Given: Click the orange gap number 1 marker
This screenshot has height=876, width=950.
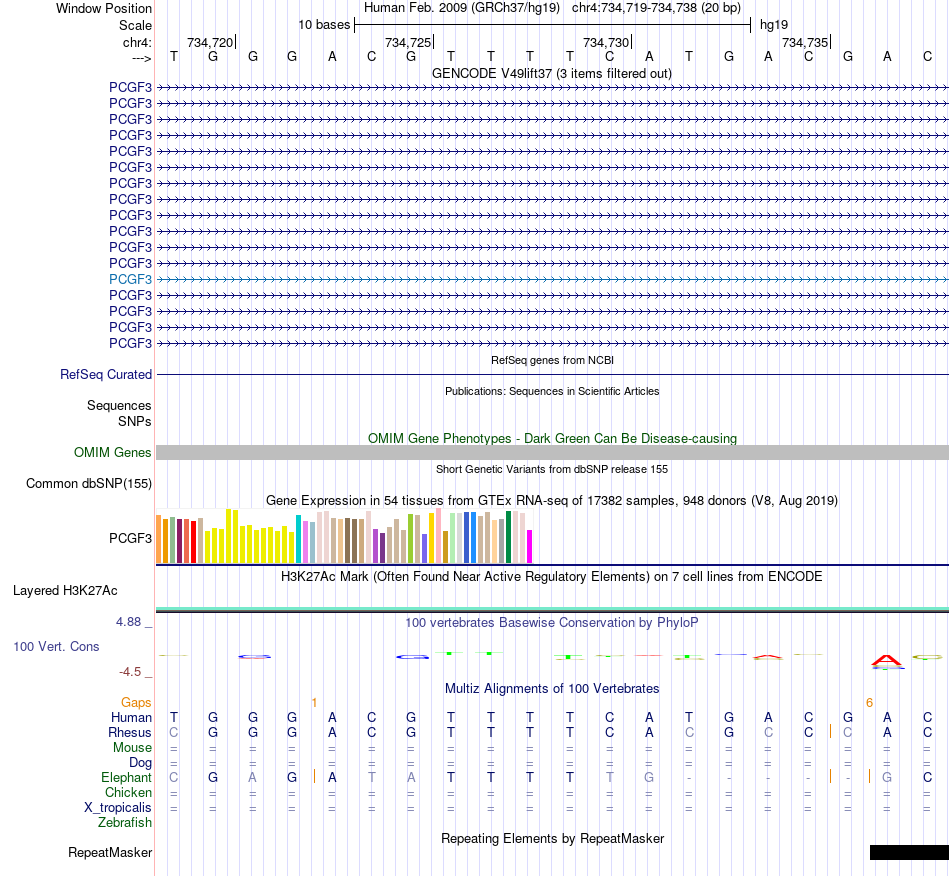Looking at the screenshot, I should pyautogui.click(x=314, y=703).
